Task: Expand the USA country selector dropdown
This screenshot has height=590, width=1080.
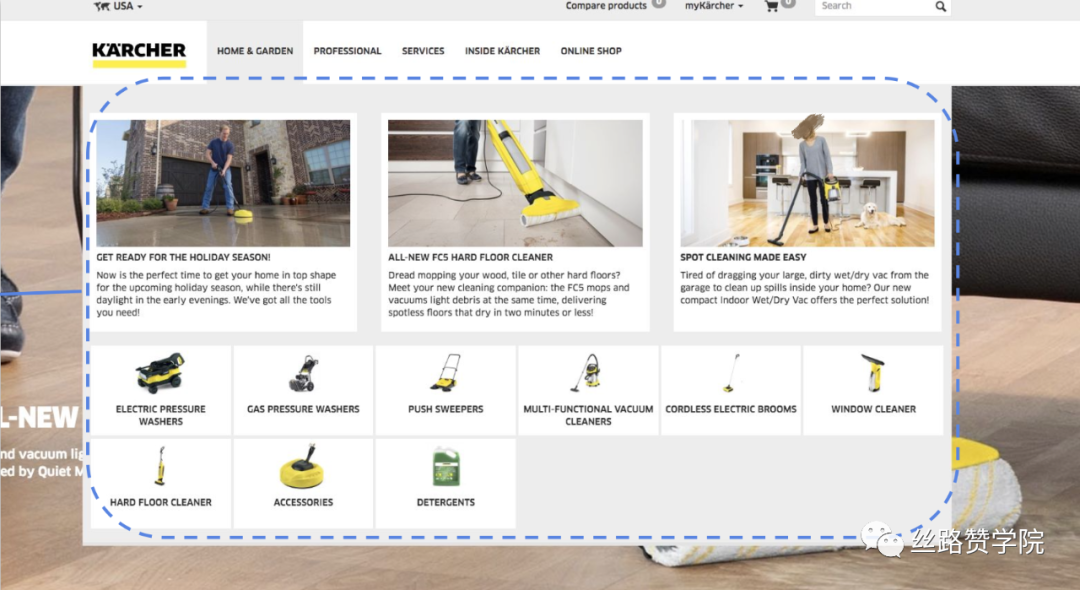Action: [x=118, y=6]
